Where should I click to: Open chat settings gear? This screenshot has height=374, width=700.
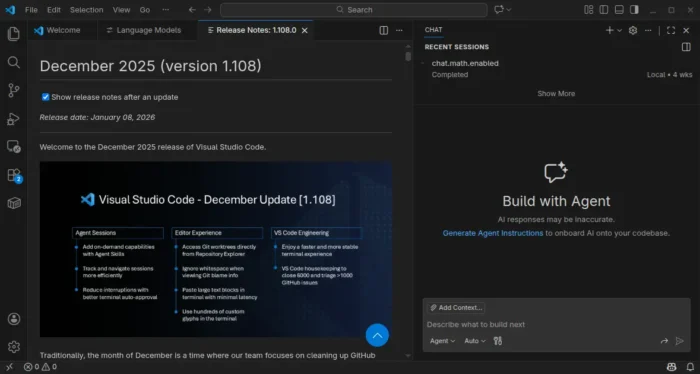tap(633, 30)
